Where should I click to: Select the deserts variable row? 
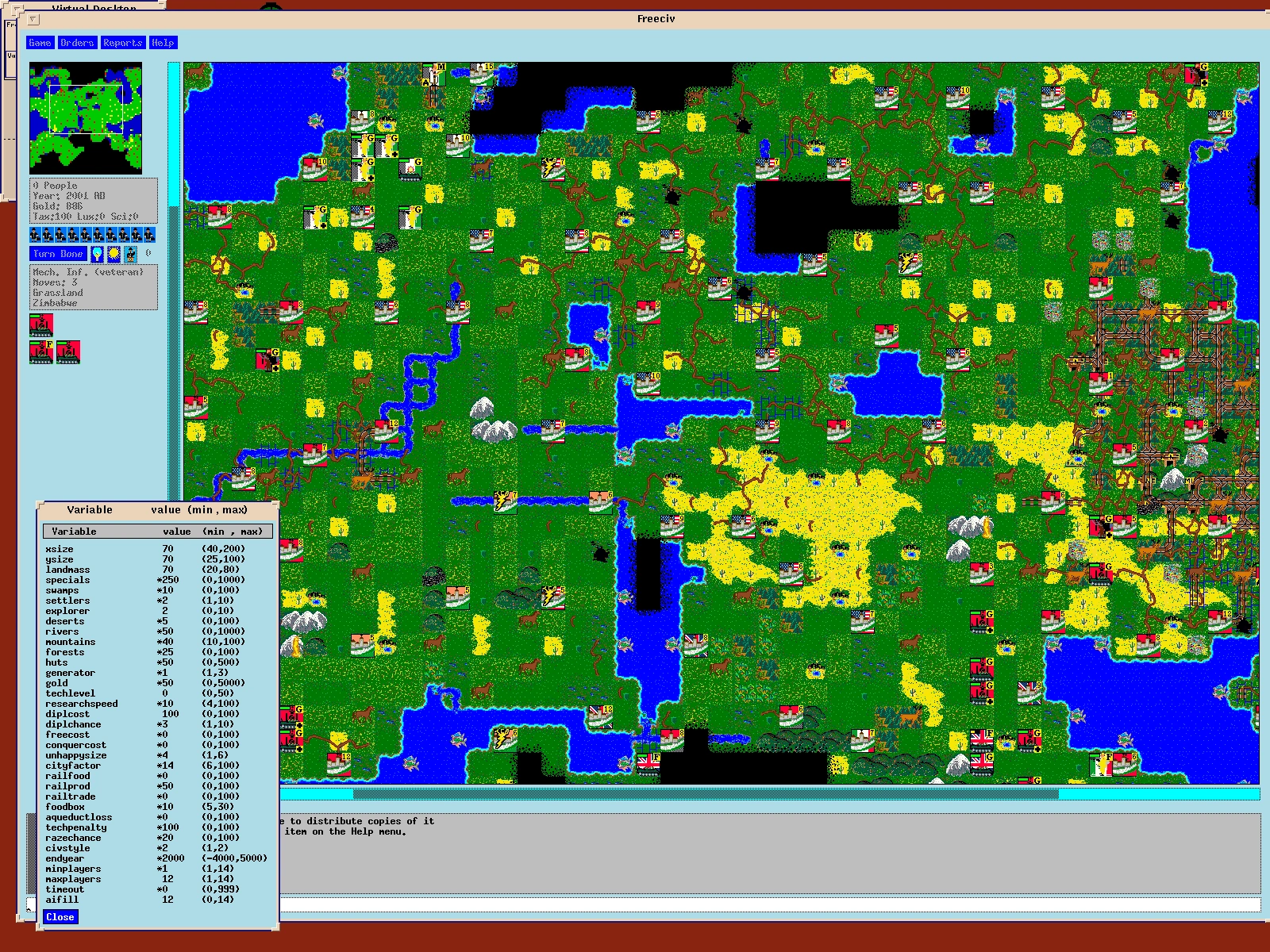(157, 621)
